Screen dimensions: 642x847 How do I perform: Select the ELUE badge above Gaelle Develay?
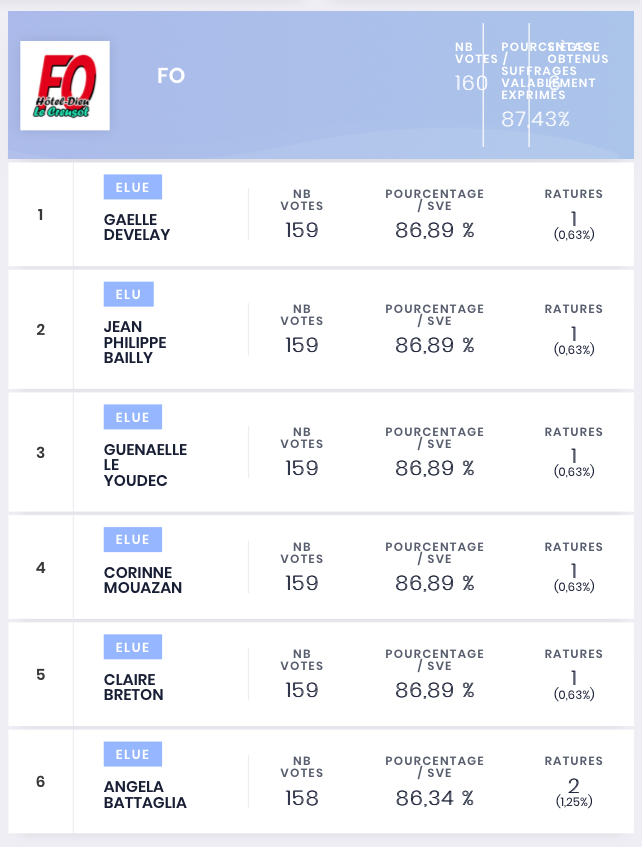tap(132, 187)
